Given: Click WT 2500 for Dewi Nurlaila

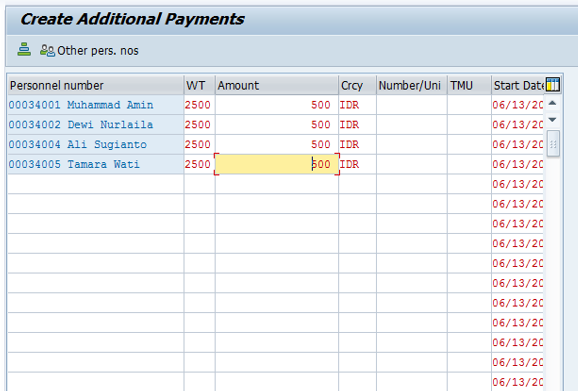Looking at the screenshot, I should (199, 125).
